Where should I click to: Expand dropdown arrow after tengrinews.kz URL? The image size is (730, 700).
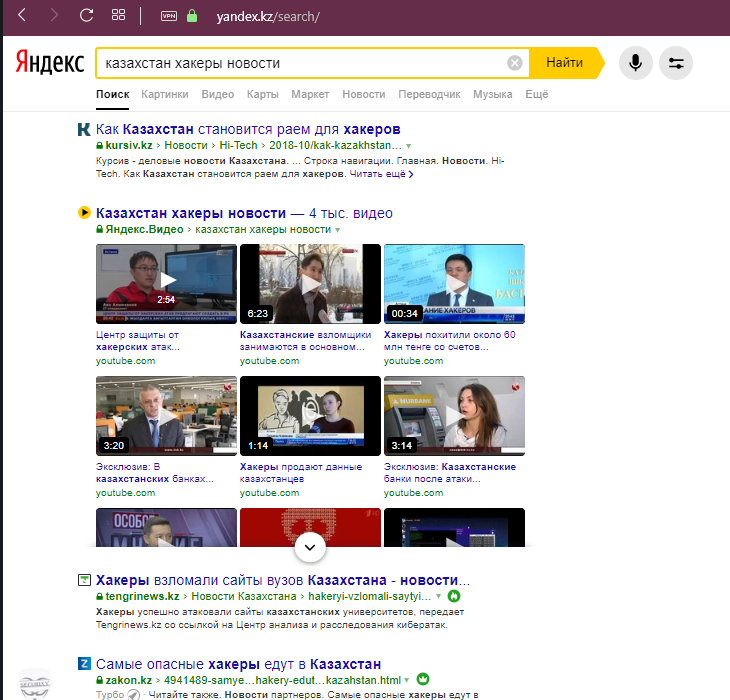(438, 596)
